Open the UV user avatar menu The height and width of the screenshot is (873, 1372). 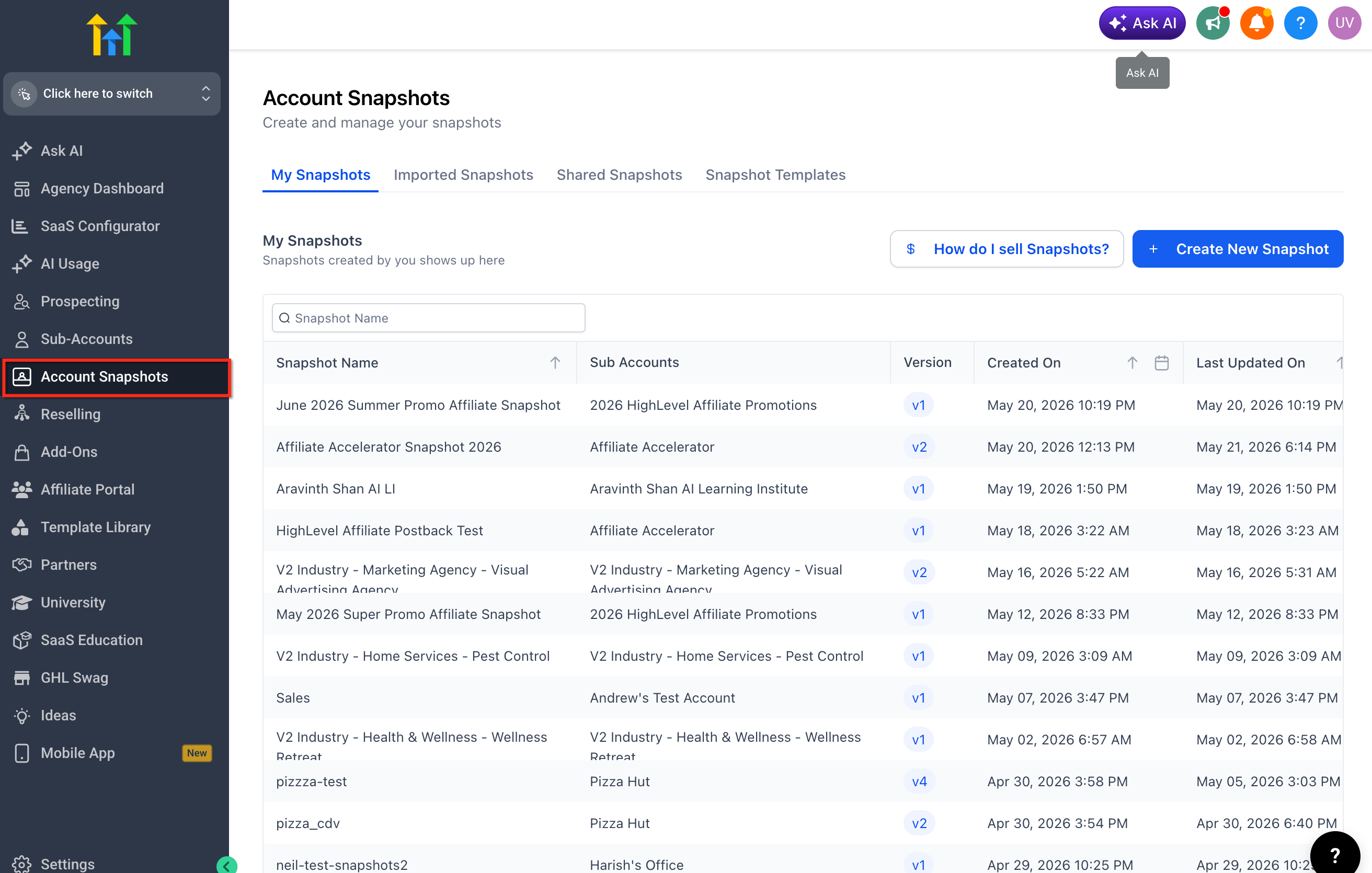coord(1344,24)
